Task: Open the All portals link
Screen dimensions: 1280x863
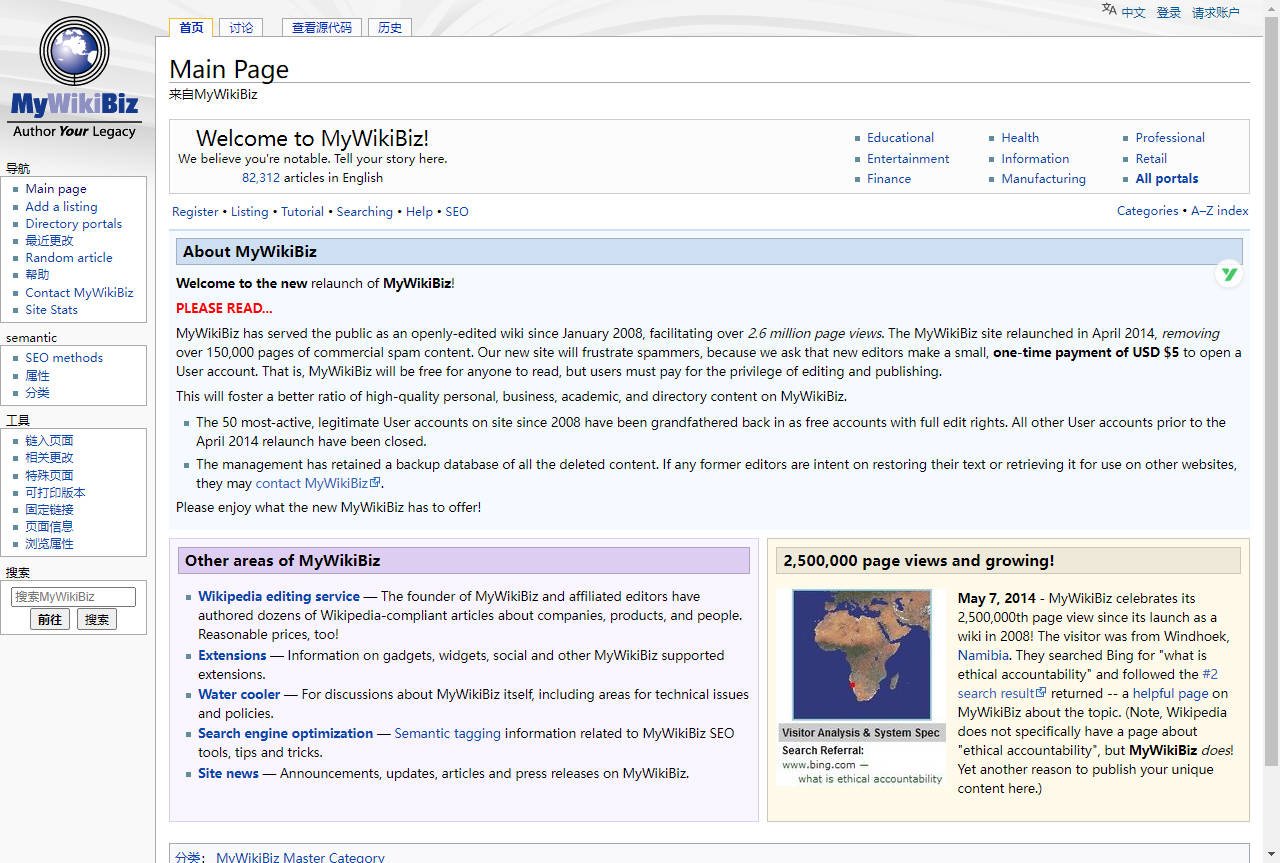Action: 1166,179
